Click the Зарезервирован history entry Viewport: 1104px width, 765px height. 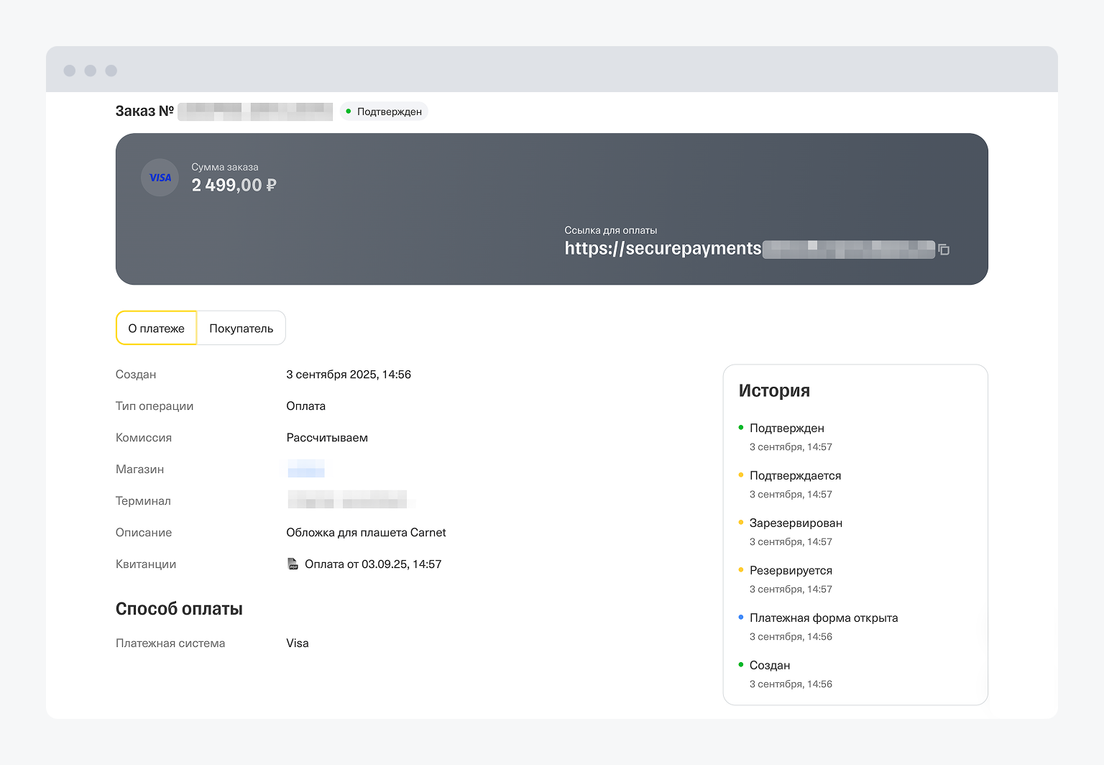(x=795, y=523)
